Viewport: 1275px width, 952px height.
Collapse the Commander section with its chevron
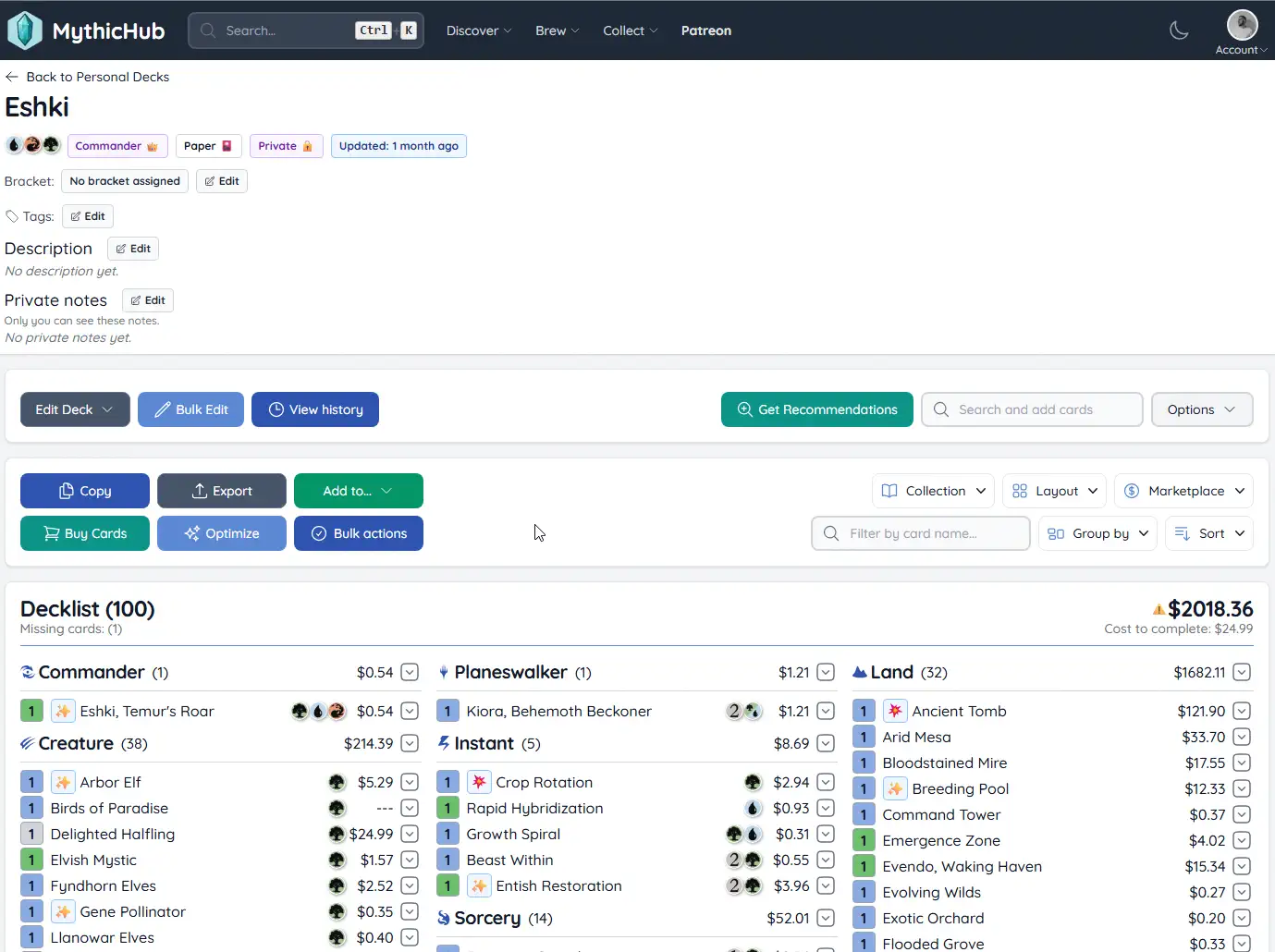[410, 672]
